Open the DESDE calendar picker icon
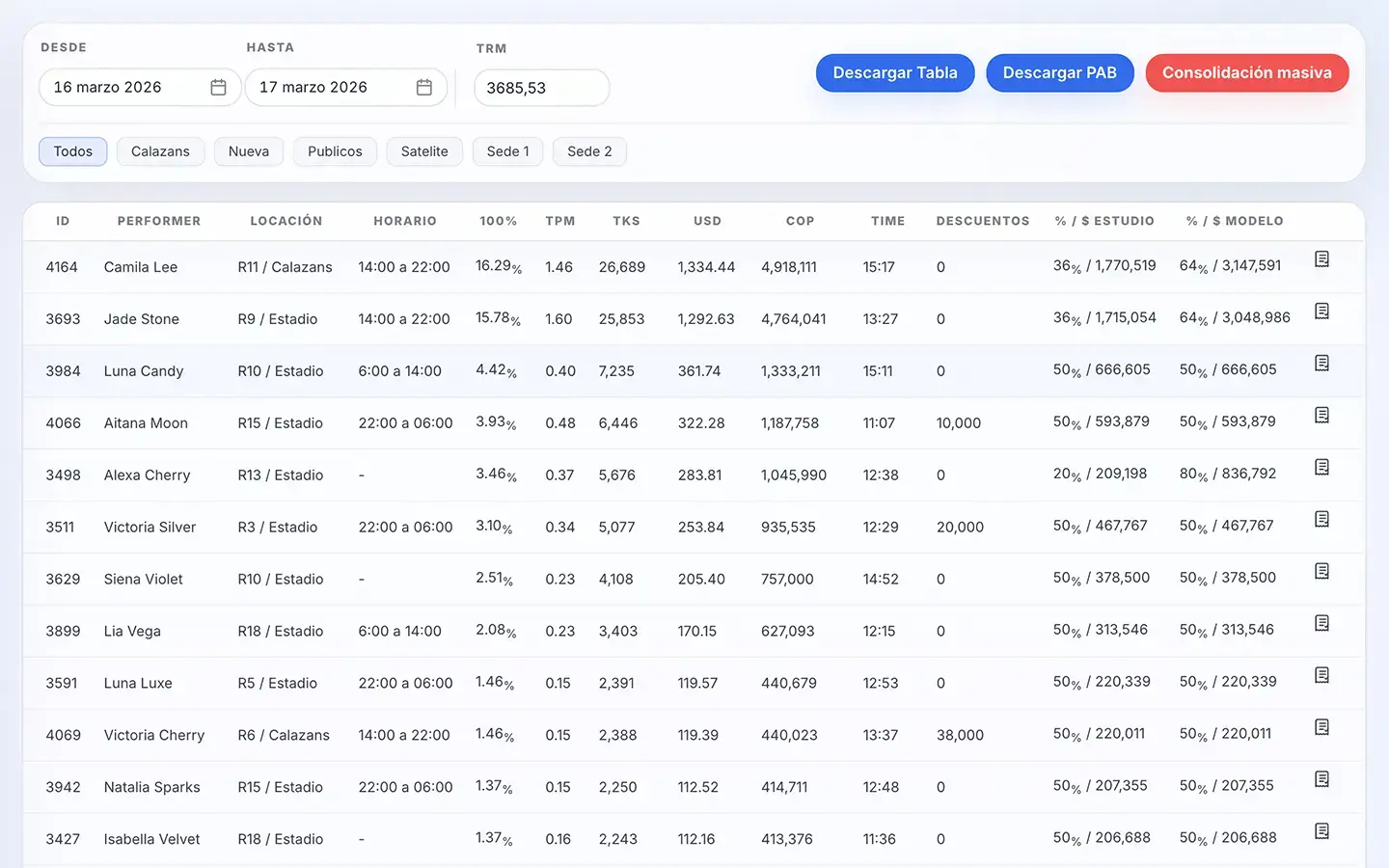The height and width of the screenshot is (868, 1389). 219,87
